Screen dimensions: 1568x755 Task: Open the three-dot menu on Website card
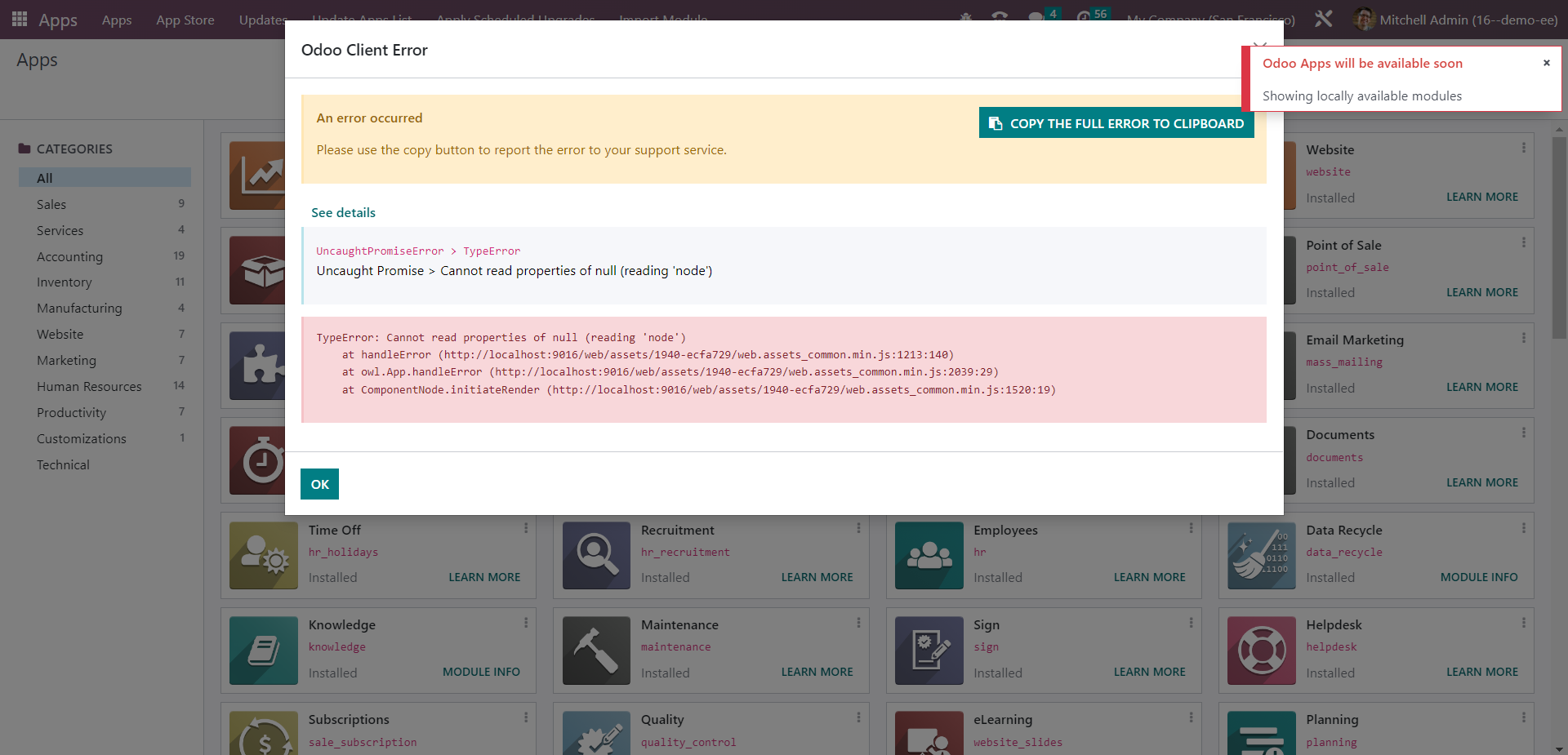[x=1526, y=148]
